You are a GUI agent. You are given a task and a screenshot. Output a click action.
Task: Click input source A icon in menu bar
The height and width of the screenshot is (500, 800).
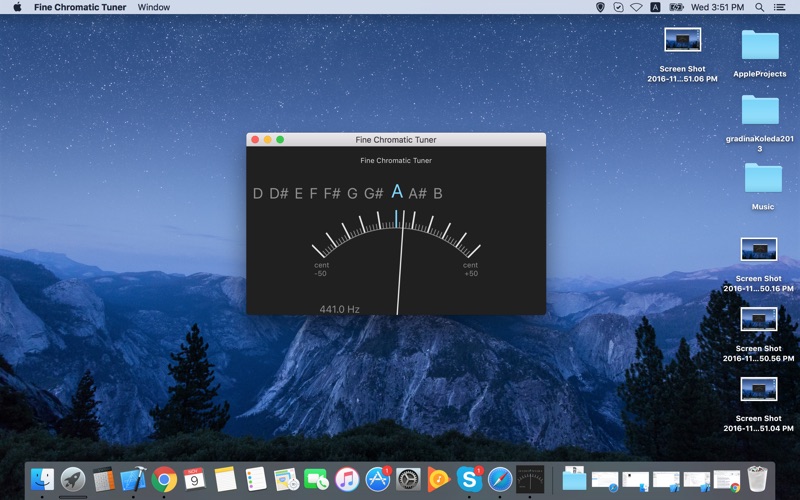[x=655, y=7]
